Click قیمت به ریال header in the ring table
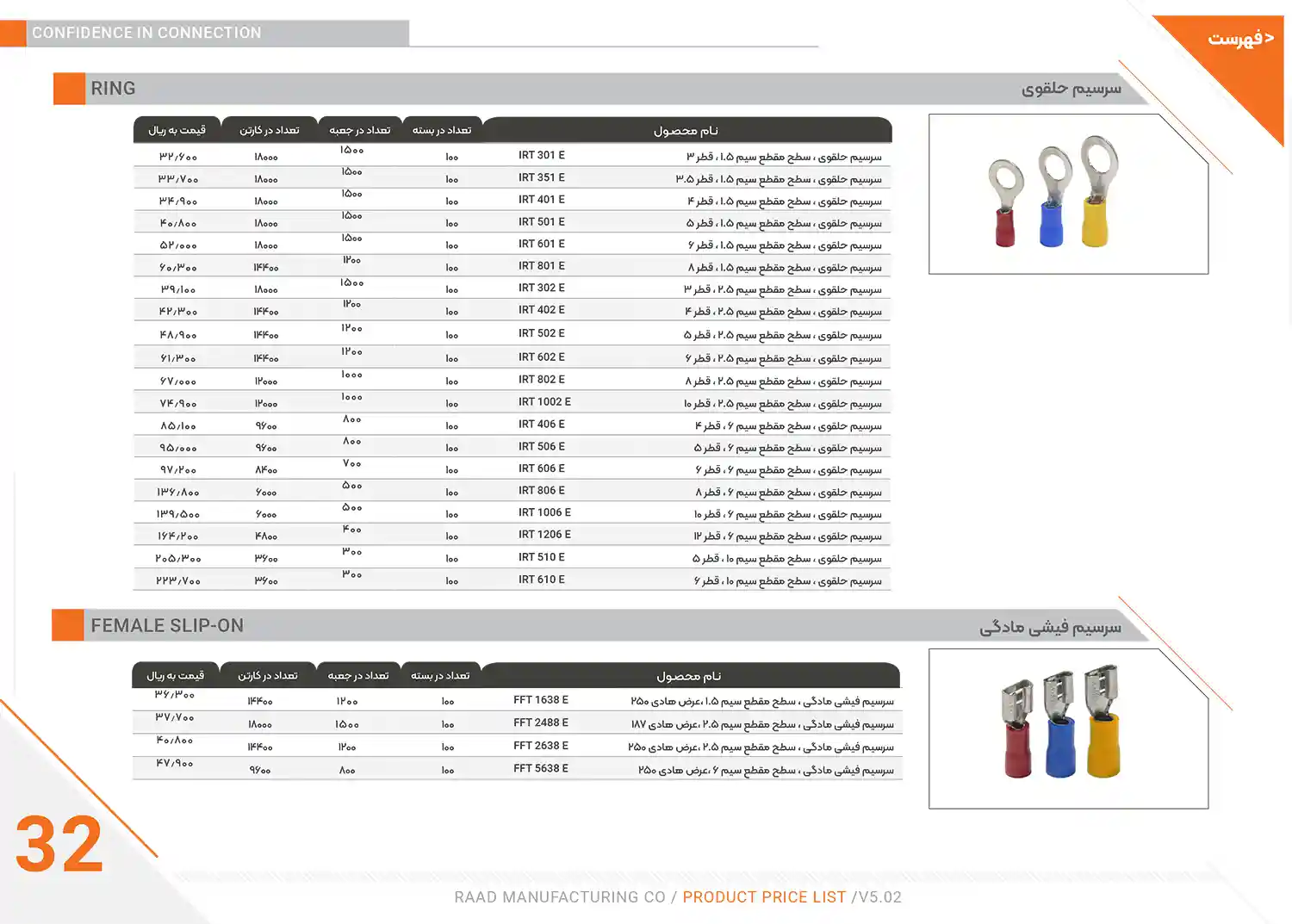1292x924 pixels. [x=177, y=130]
